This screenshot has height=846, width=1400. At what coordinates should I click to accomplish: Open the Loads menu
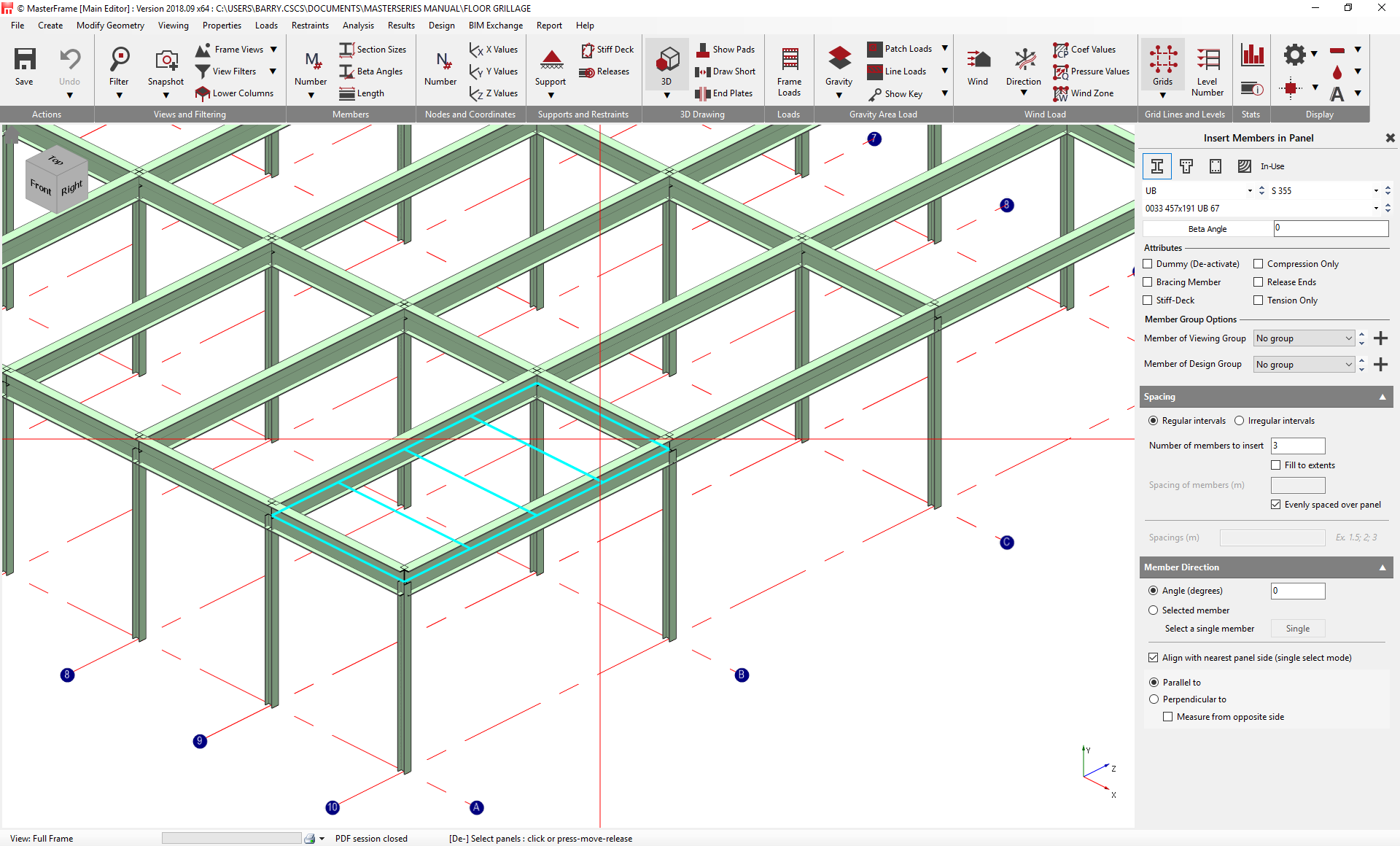coord(266,26)
